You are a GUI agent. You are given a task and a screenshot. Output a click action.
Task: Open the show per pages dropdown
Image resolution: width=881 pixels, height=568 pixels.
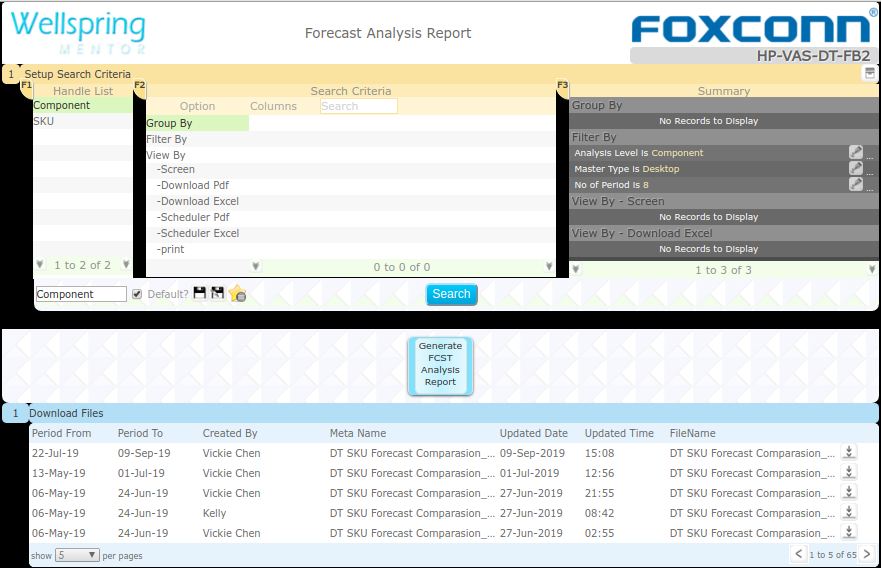78,555
